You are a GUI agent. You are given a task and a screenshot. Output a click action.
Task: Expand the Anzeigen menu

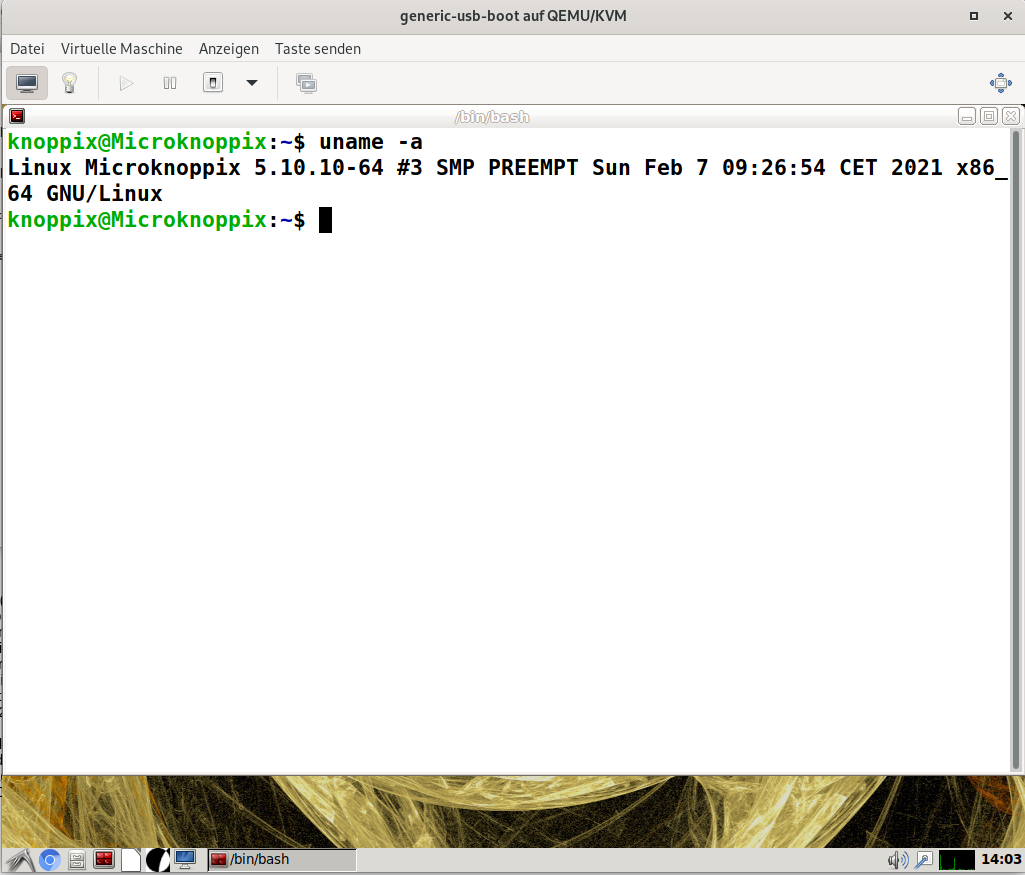coord(228,48)
